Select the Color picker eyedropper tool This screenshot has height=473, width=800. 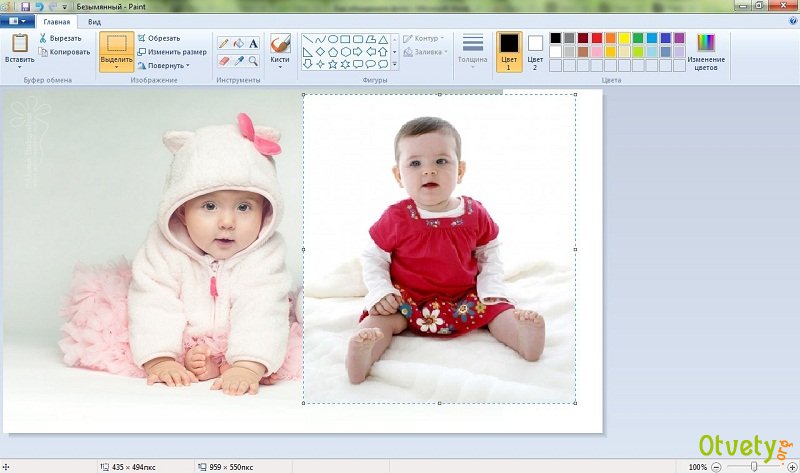pyautogui.click(x=239, y=60)
